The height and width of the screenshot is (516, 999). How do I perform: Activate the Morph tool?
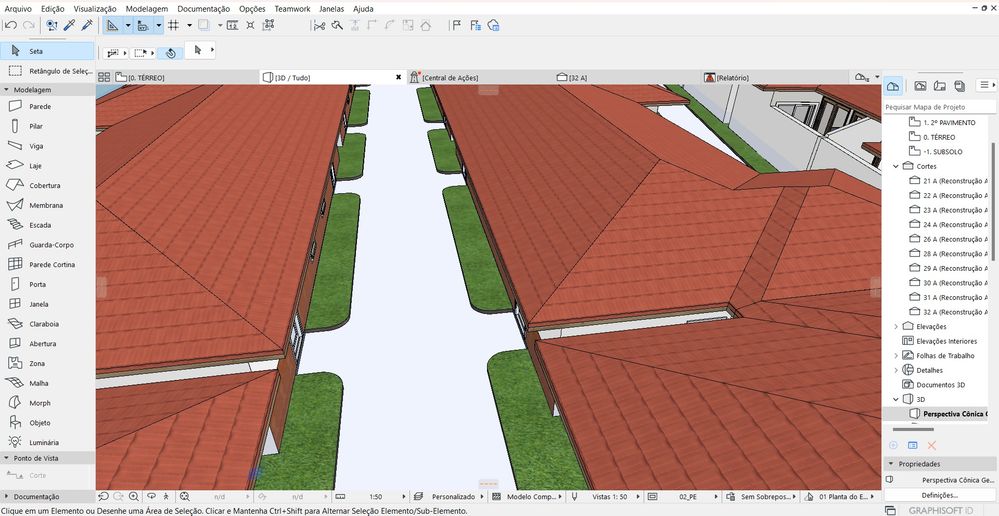pyautogui.click(x=40, y=403)
